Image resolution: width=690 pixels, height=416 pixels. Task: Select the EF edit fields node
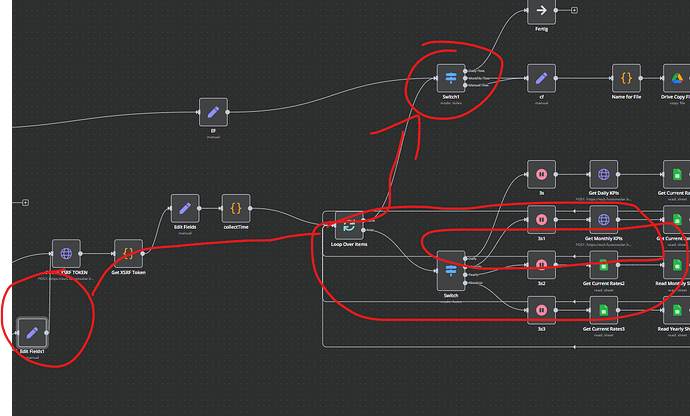(x=213, y=112)
